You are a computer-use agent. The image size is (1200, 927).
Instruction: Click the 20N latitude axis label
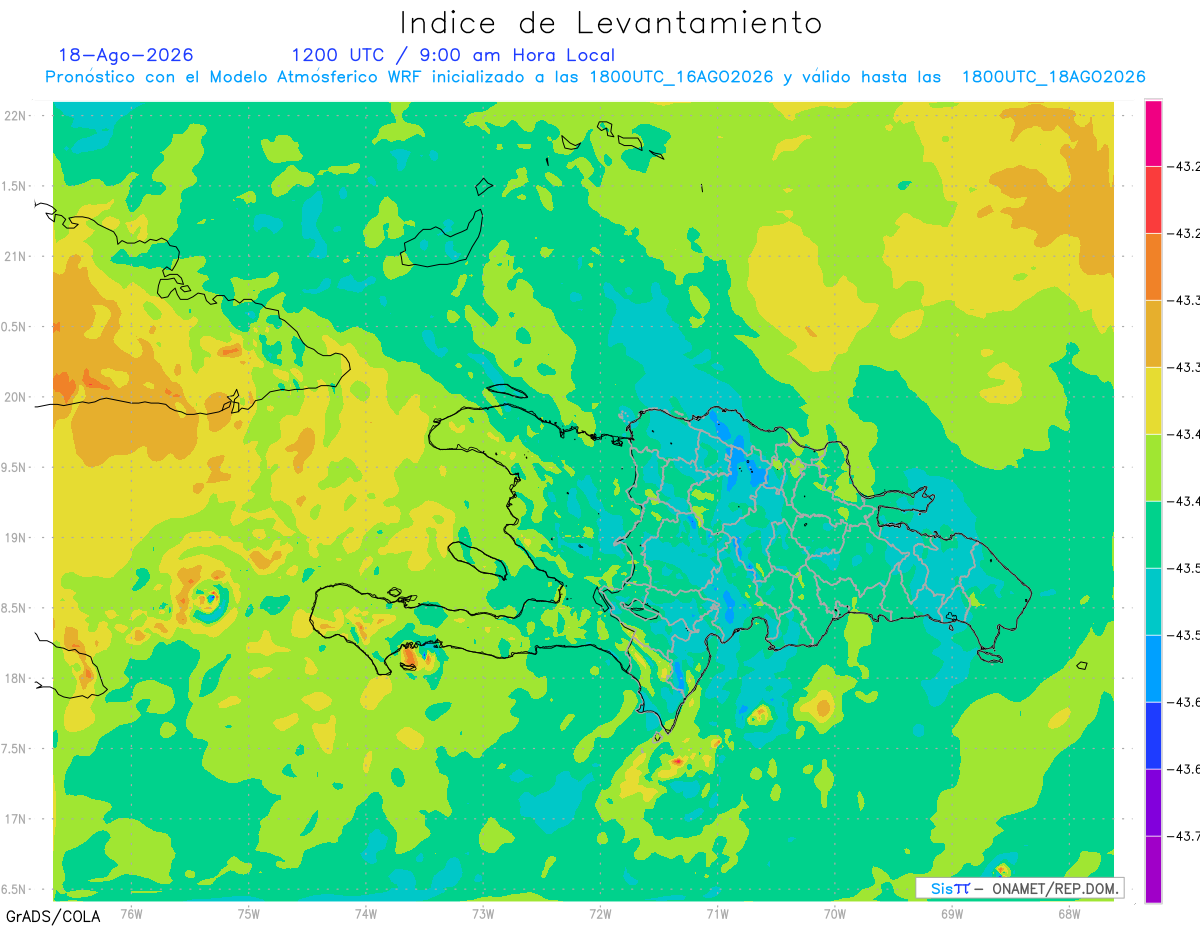[16, 397]
